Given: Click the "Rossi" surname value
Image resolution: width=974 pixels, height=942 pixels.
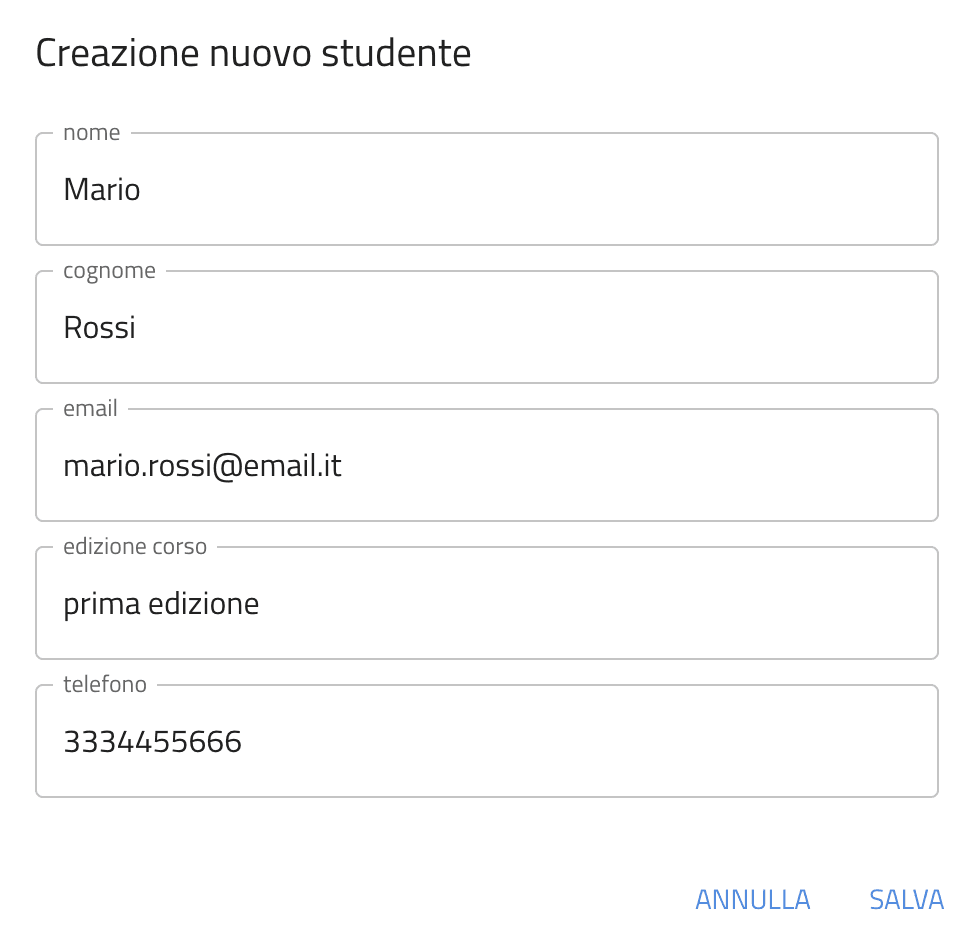Looking at the screenshot, I should point(99,327).
